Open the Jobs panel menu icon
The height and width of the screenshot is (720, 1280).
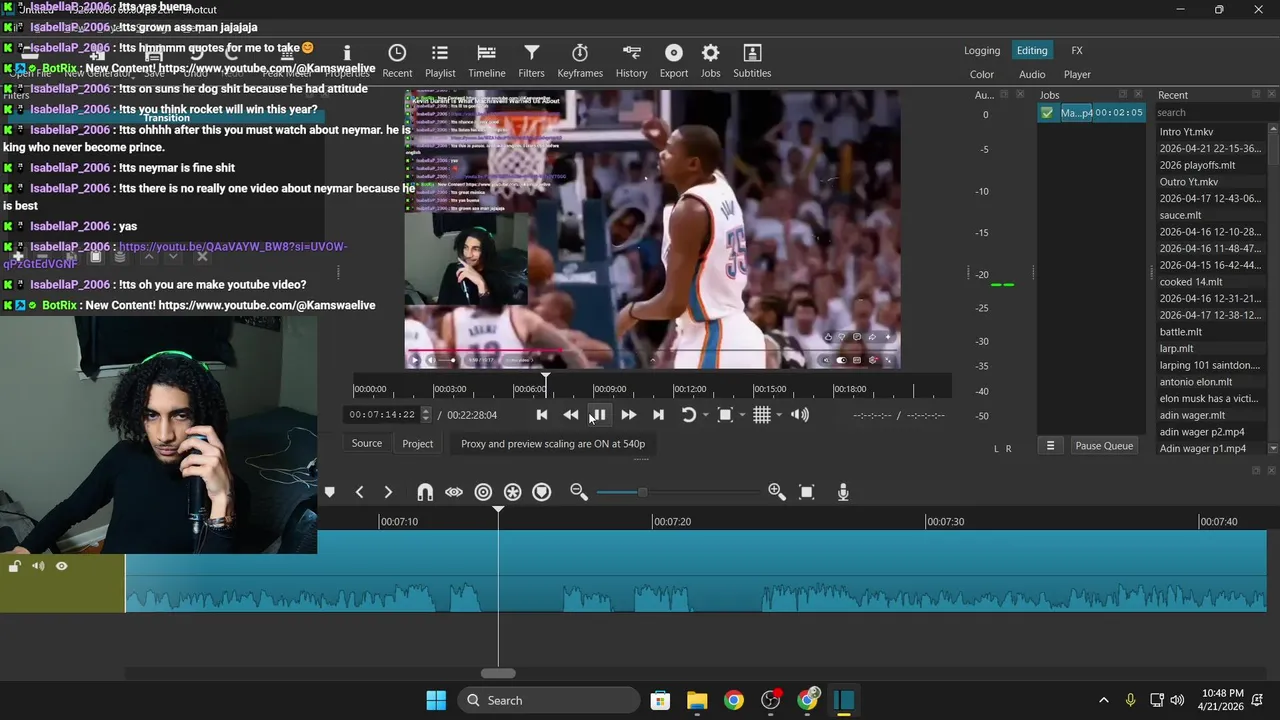coord(1050,446)
